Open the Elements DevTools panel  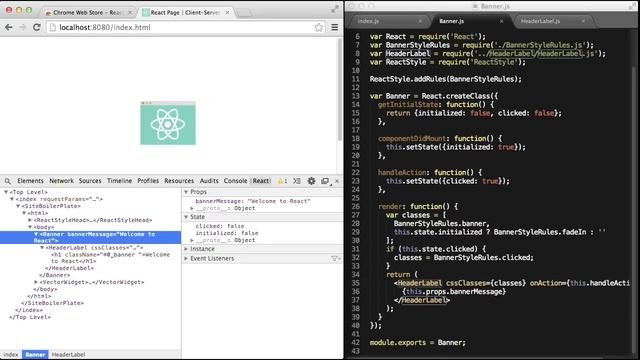pyautogui.click(x=30, y=181)
